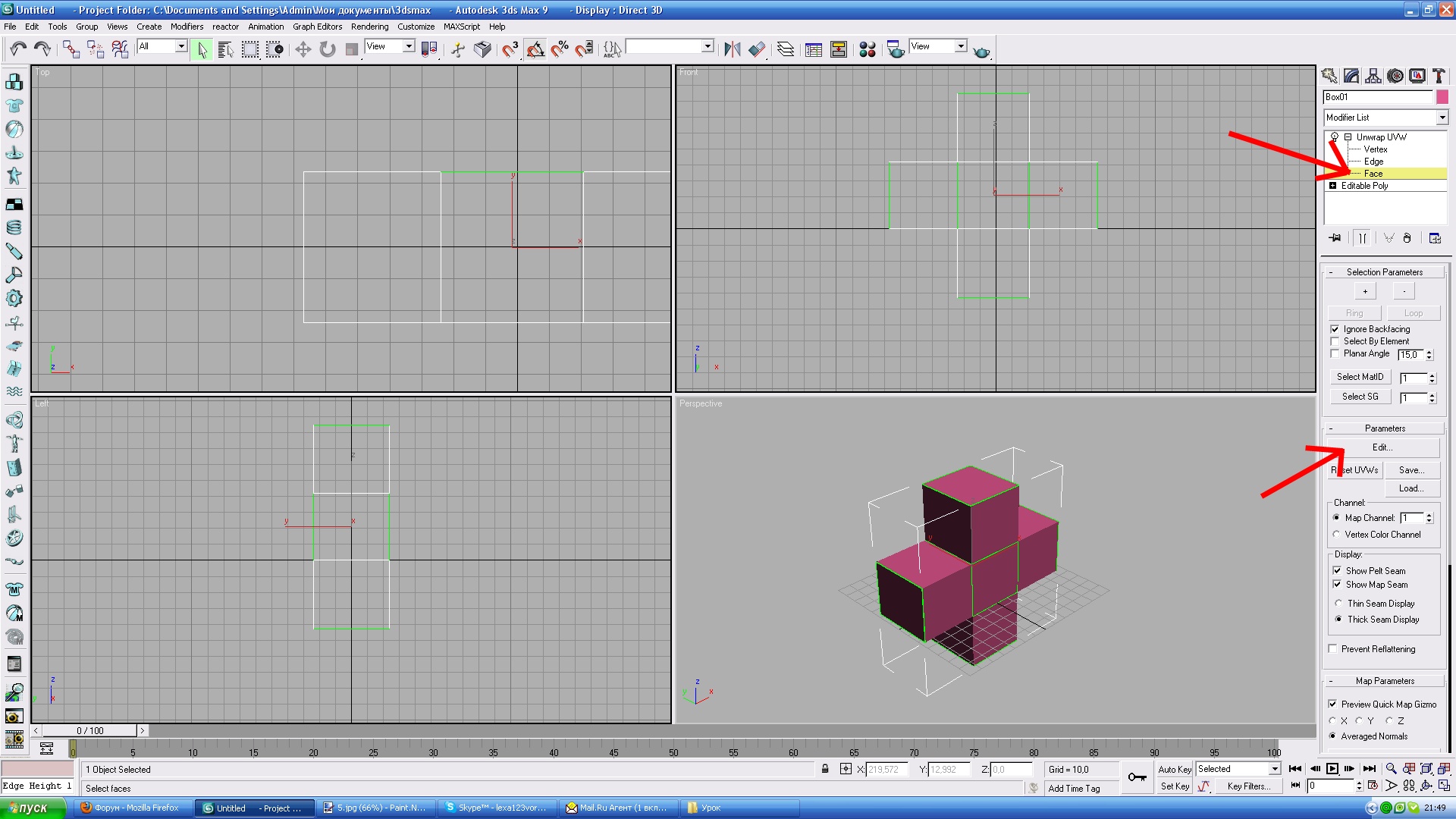Image resolution: width=1456 pixels, height=819 pixels.
Task: Expand the Editable Poly stack entry
Action: tap(1332, 186)
